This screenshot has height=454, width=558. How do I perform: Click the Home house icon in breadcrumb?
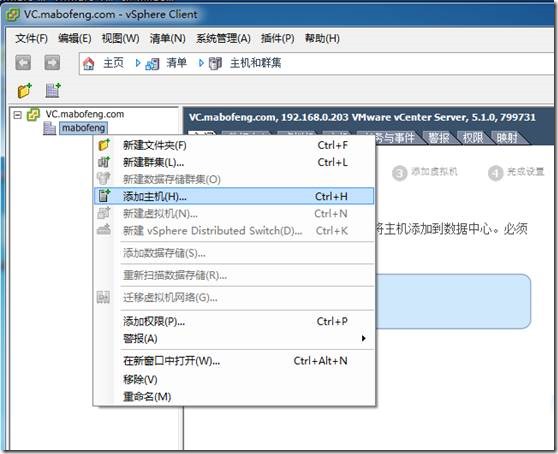pyautogui.click(x=89, y=64)
